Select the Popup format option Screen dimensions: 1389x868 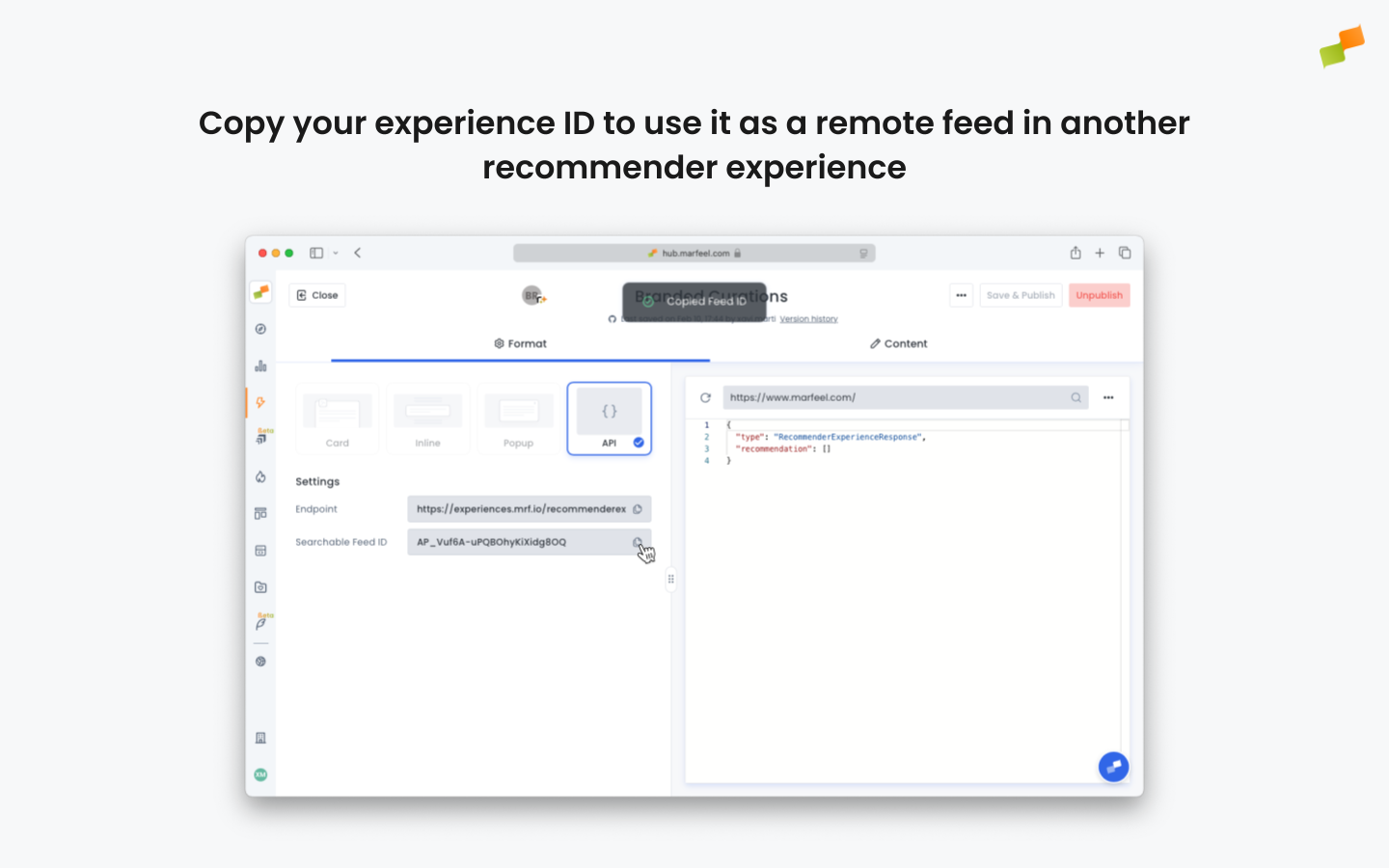(518, 418)
